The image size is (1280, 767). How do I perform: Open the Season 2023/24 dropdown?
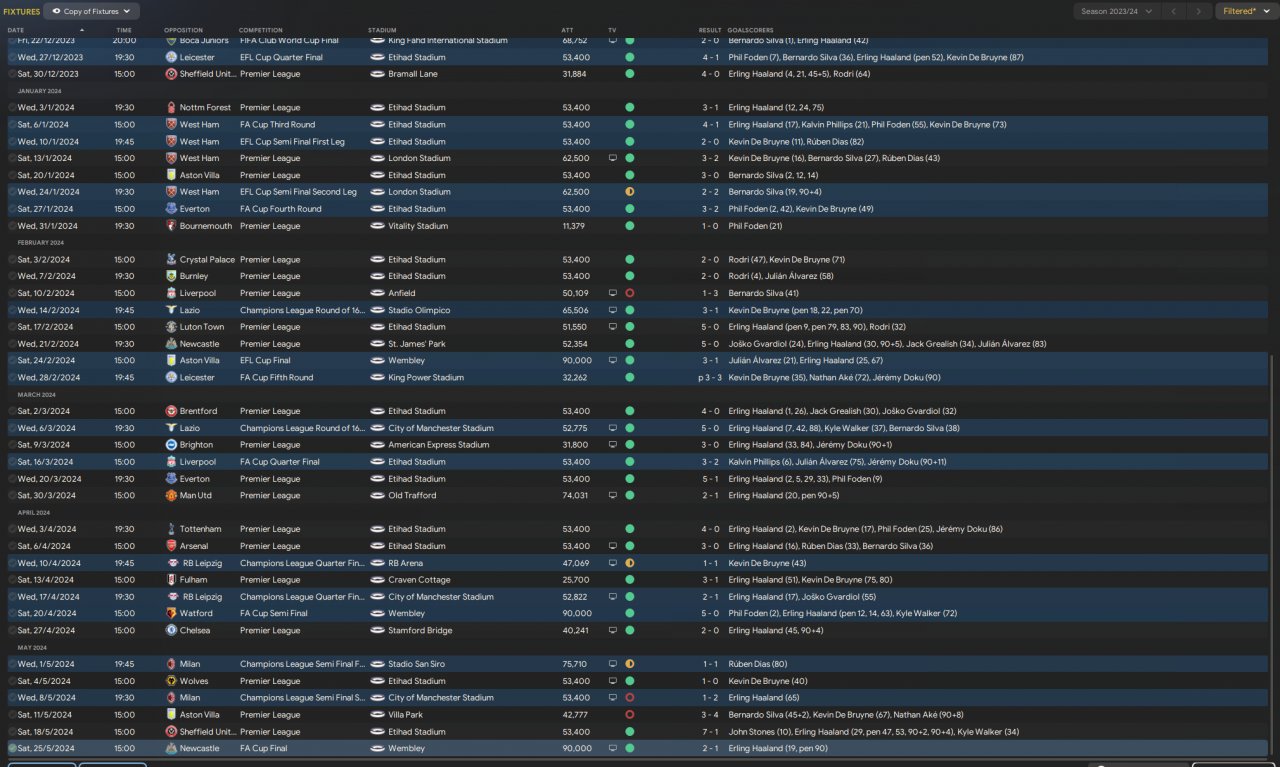1116,11
